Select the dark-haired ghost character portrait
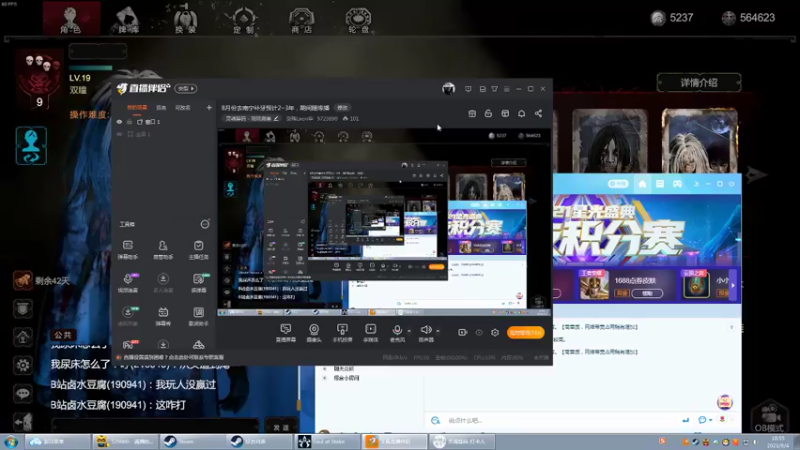800x450 pixels. coord(610,141)
